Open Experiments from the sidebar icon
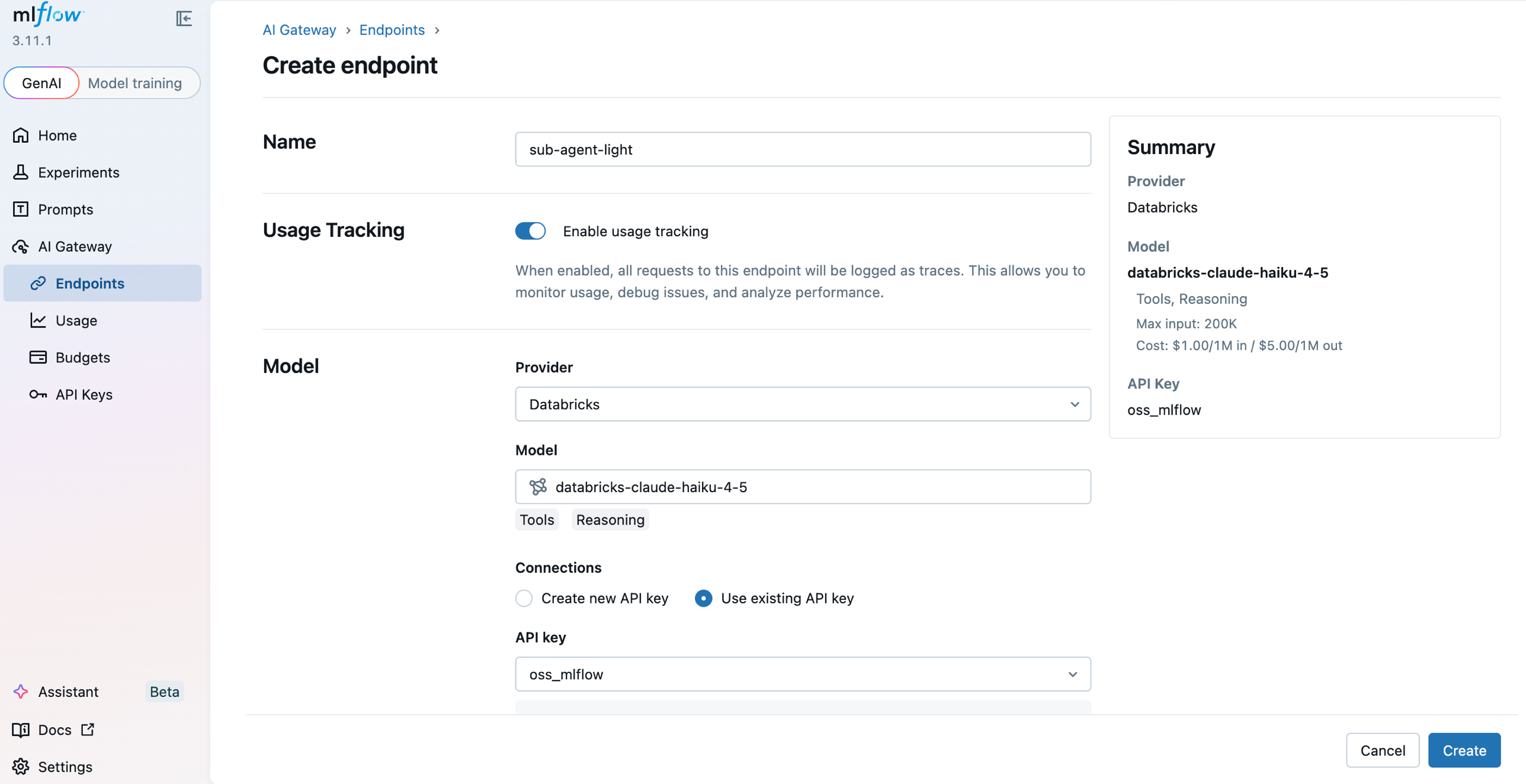 point(20,172)
